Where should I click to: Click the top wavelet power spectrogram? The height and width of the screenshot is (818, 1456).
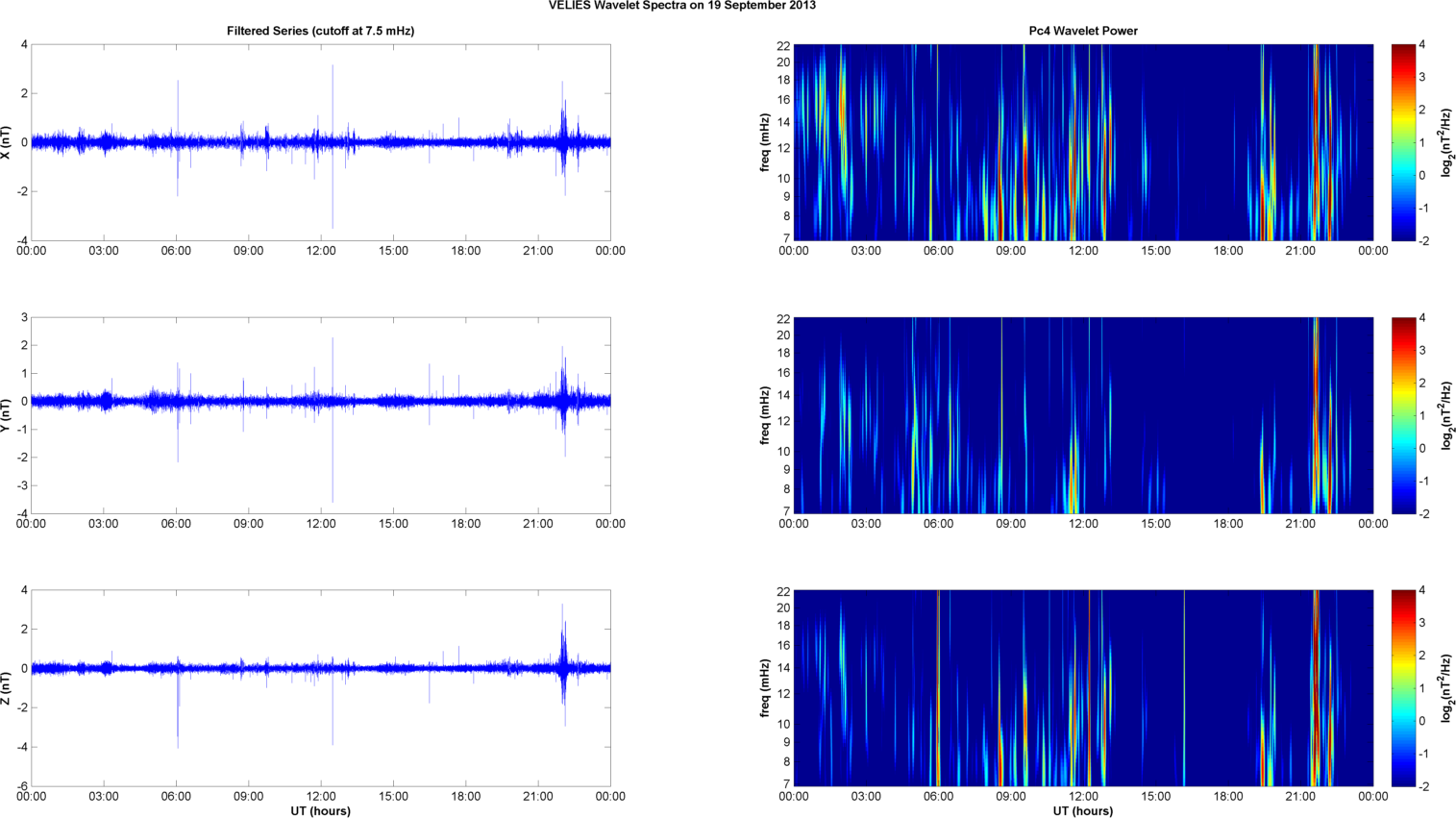(1082, 142)
